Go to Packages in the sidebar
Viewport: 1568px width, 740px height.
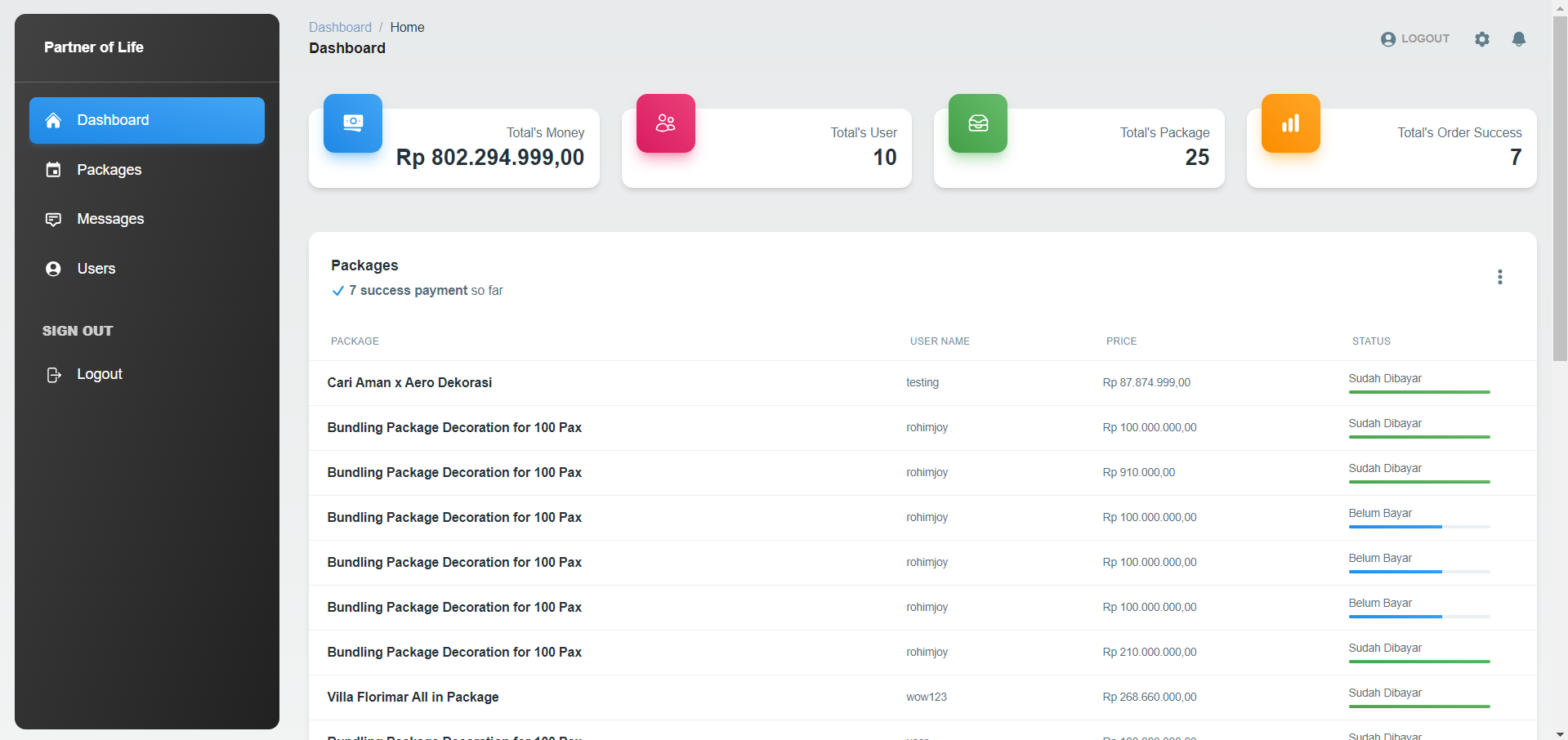click(147, 170)
